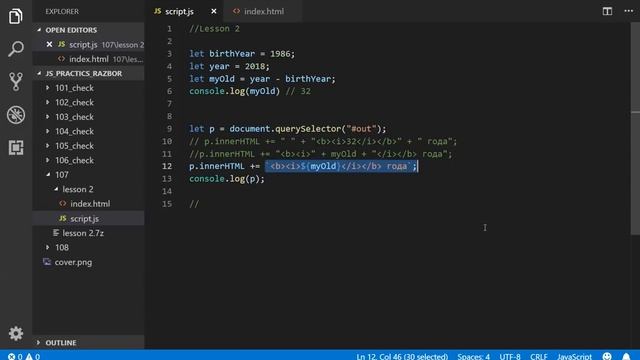Click the HTML icon of index.html in tree
This screenshot has height=360, width=640.
62,203
